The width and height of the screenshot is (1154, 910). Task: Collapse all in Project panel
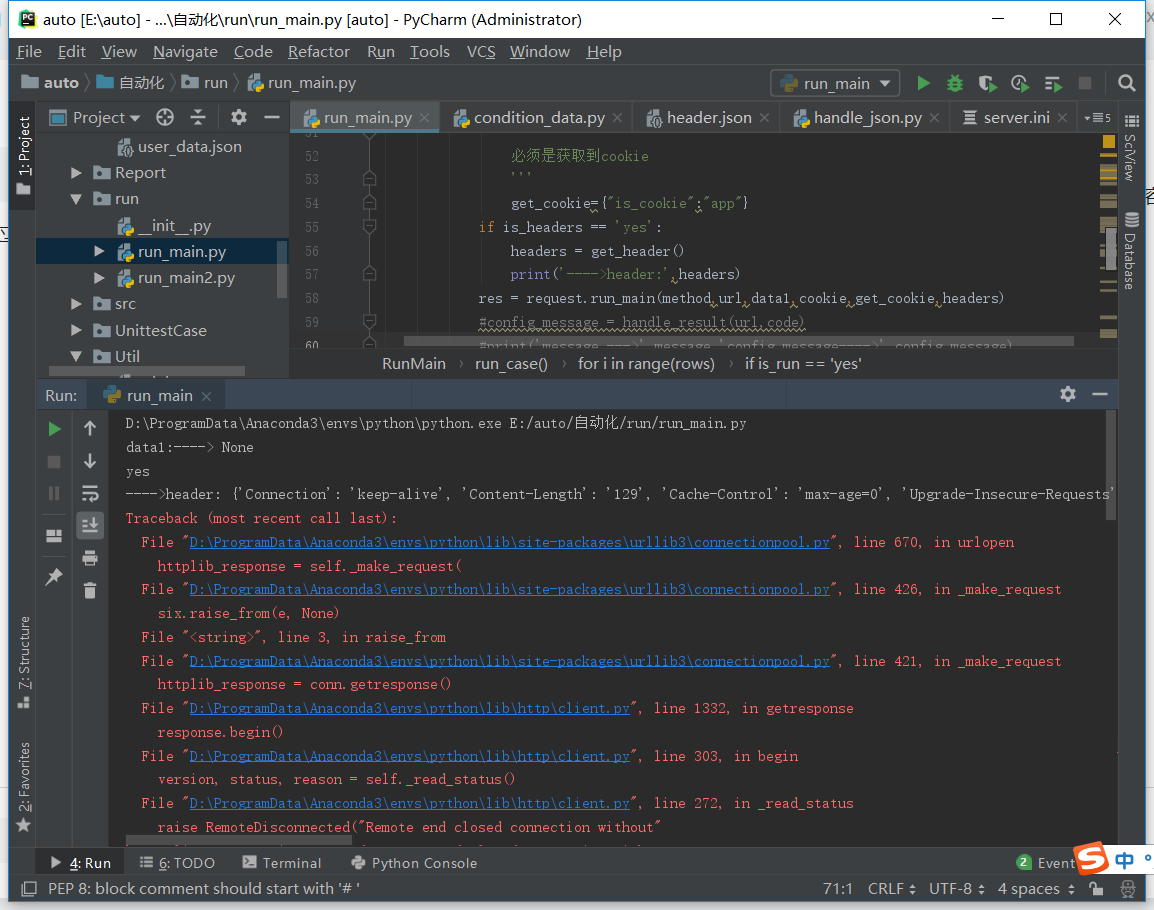coord(198,117)
